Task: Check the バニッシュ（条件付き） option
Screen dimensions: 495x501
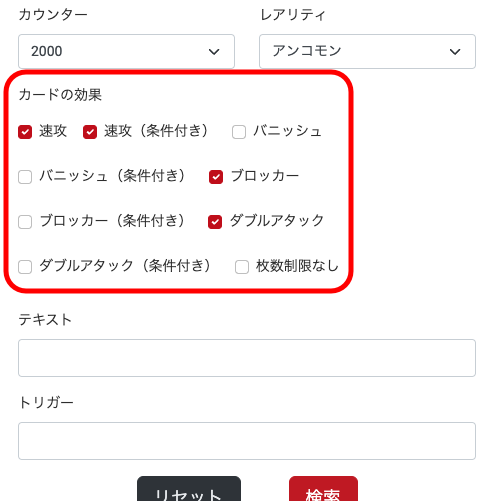Action: pos(25,177)
